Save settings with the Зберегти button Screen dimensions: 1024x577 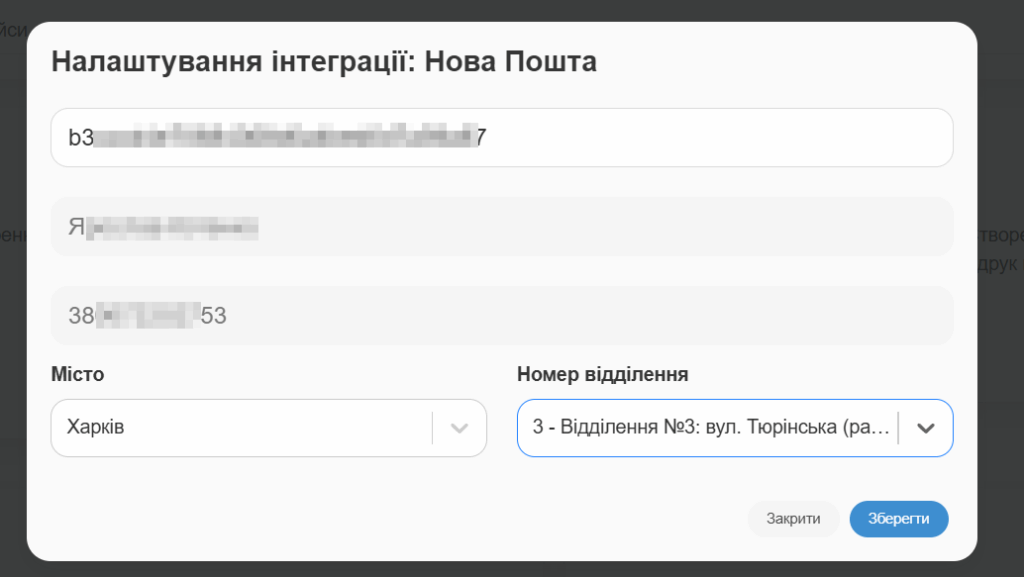899,519
